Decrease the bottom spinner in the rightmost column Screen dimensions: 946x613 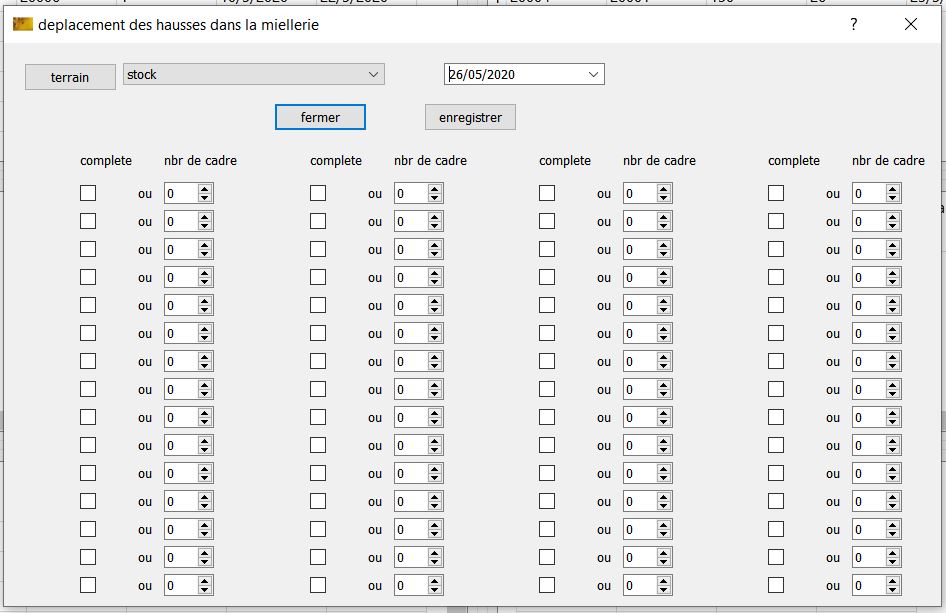click(892, 590)
